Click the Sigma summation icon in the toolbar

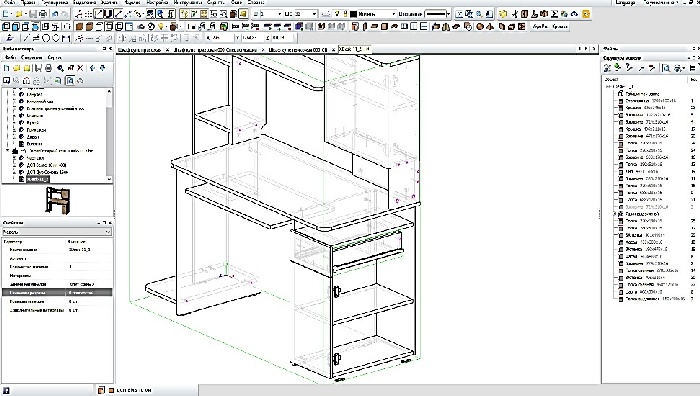click(555, 14)
